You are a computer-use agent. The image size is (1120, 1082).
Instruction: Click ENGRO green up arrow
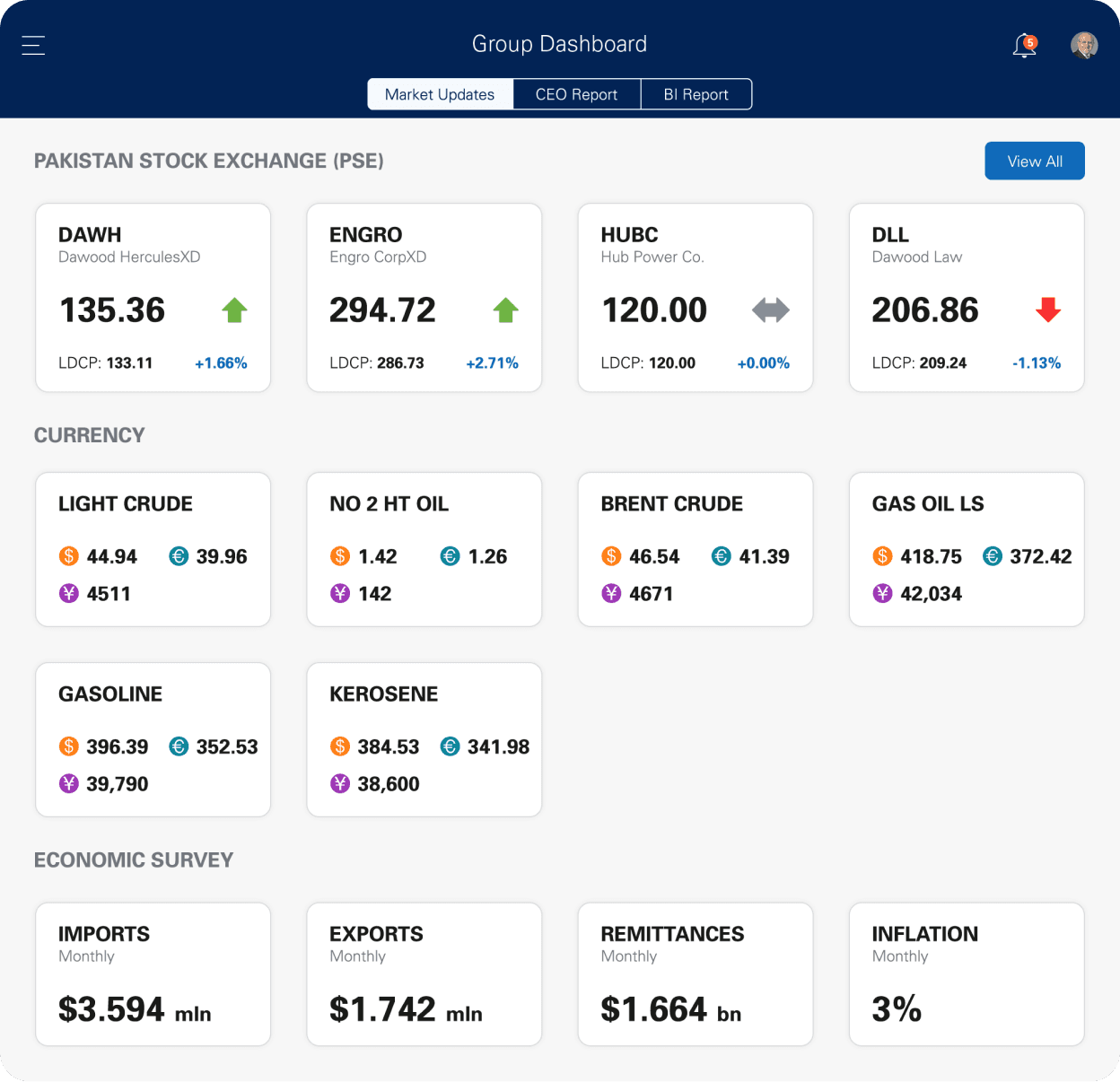tap(506, 310)
